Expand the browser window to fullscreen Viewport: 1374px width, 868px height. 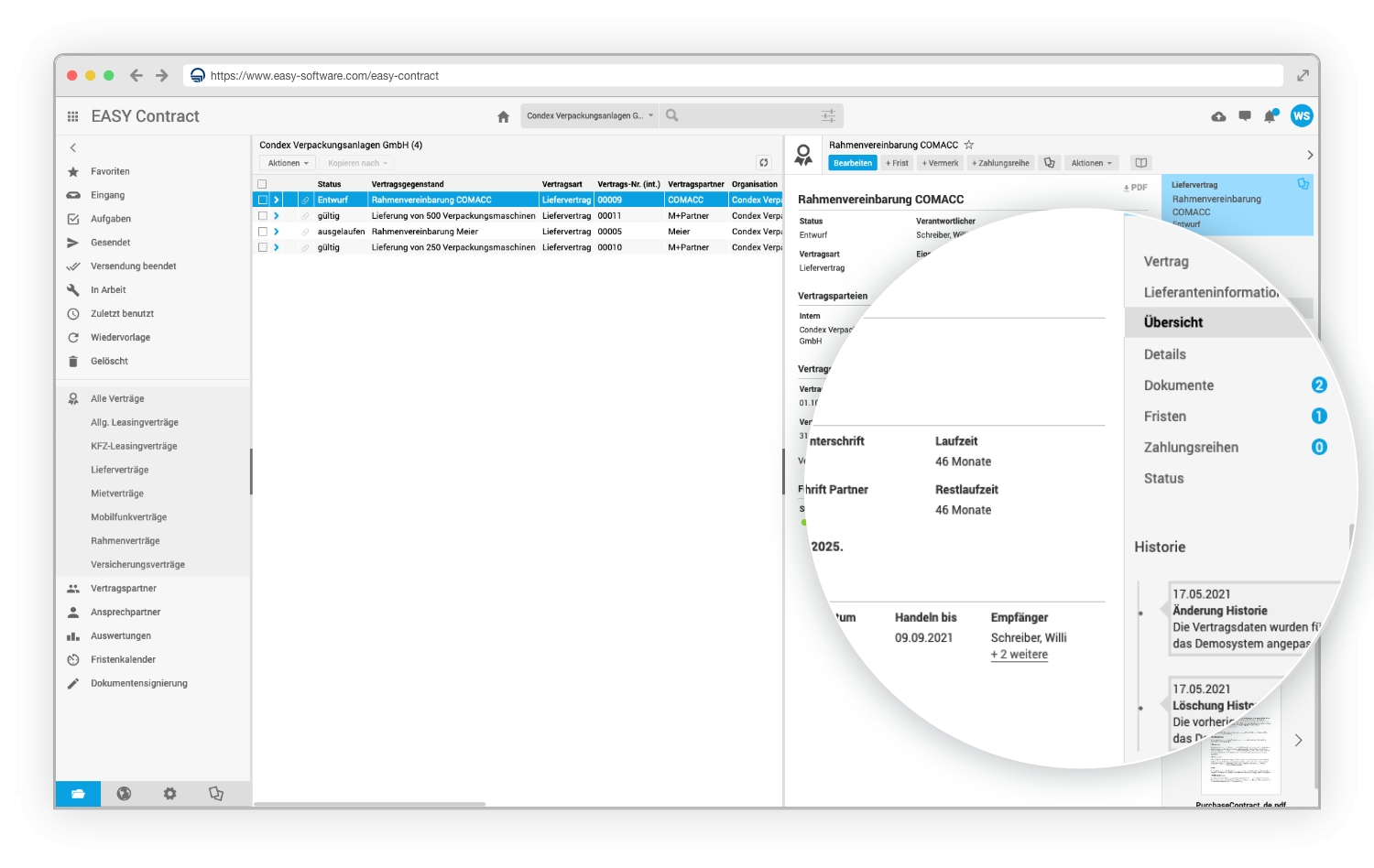coord(1303,75)
